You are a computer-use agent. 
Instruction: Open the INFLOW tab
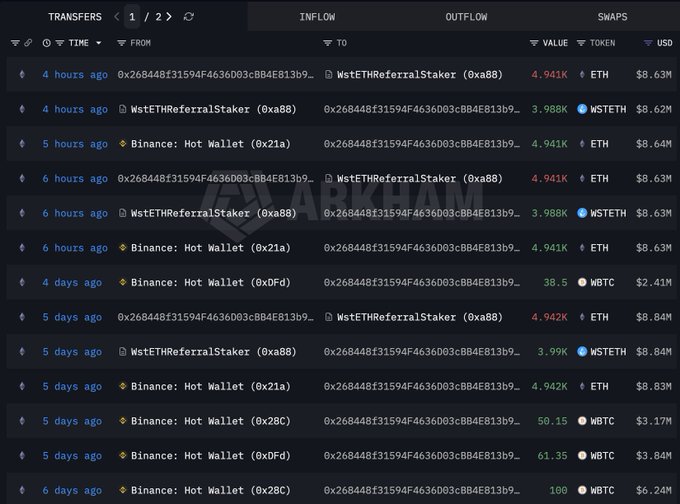click(317, 17)
